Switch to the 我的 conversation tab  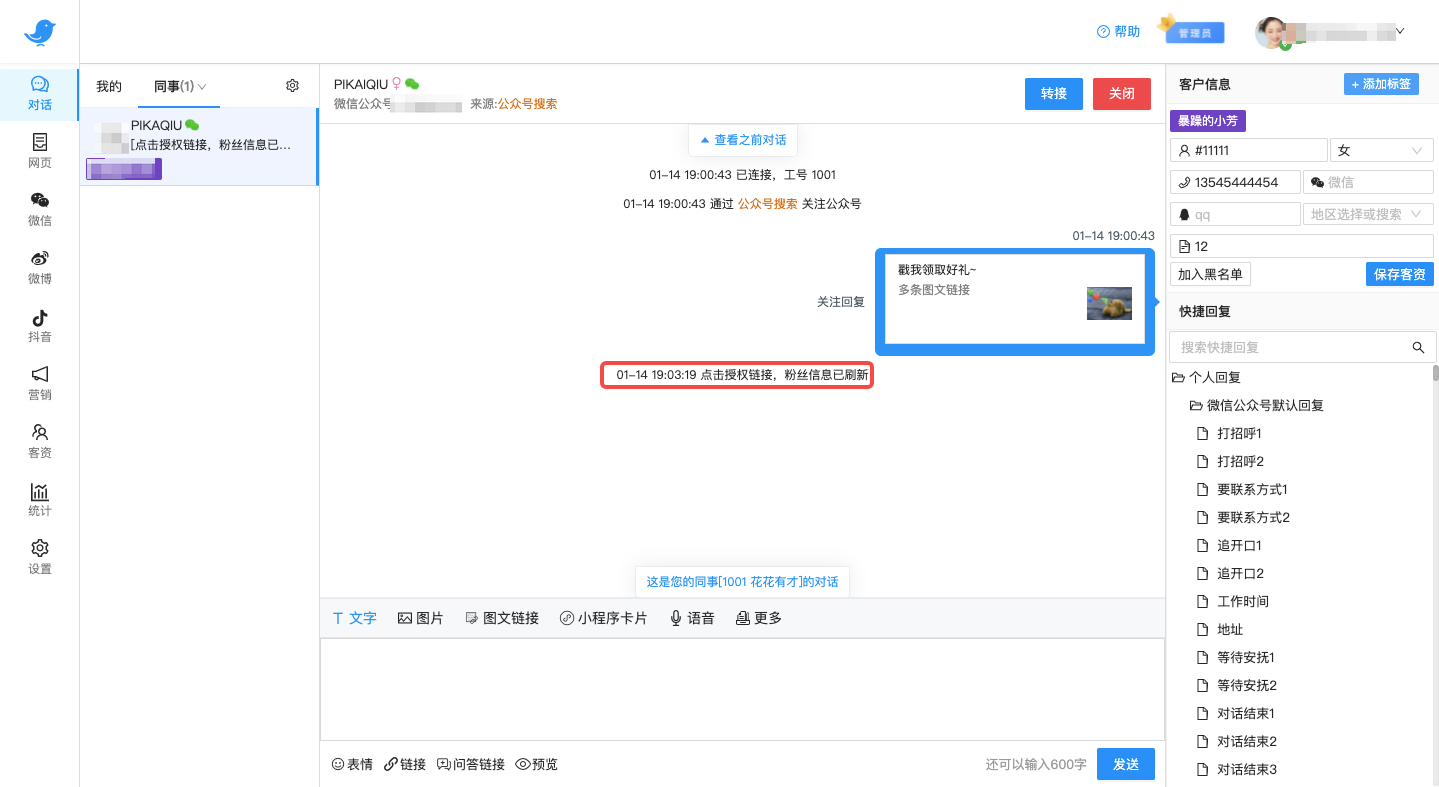click(108, 86)
